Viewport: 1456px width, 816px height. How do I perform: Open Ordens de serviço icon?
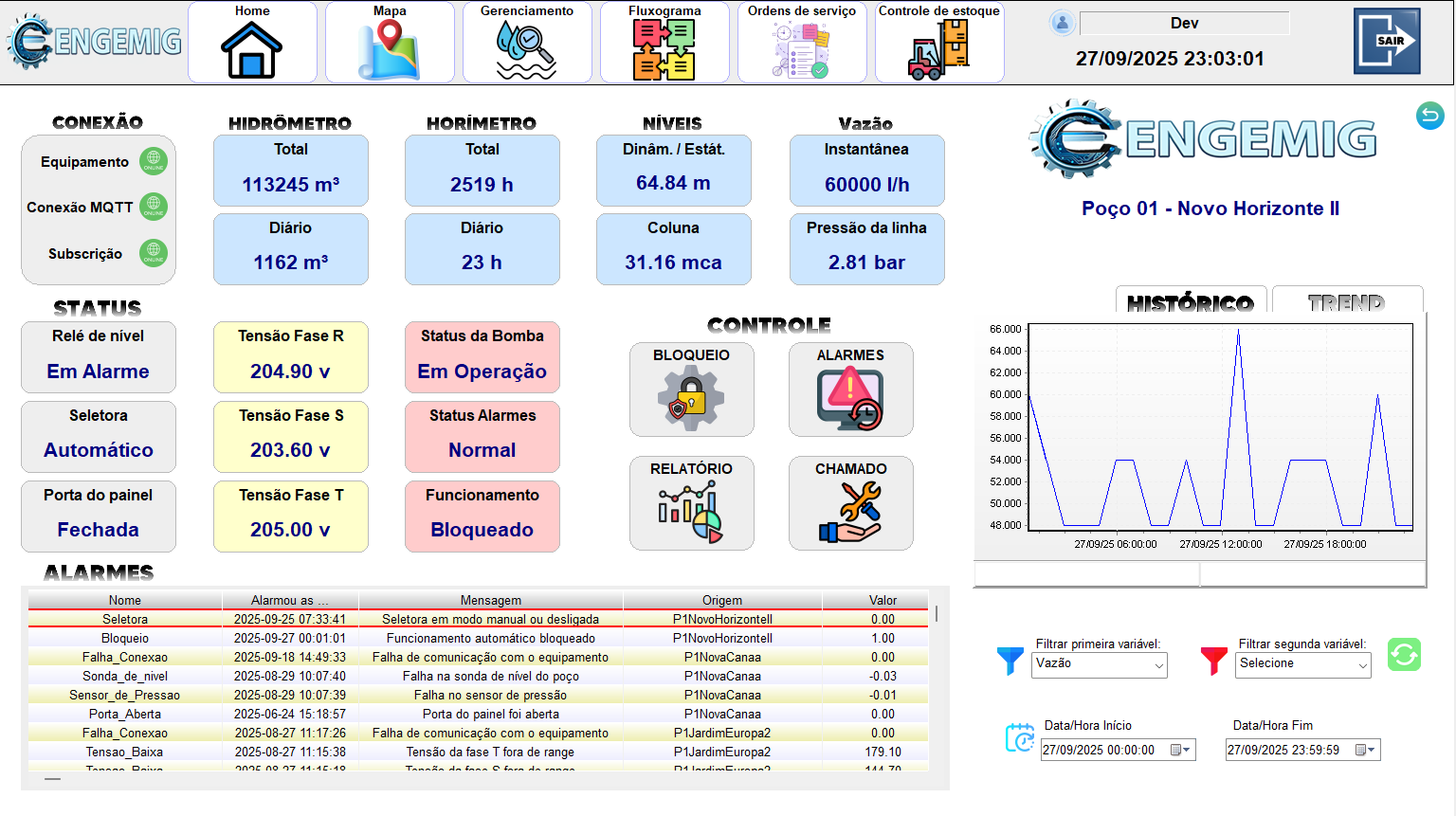pyautogui.click(x=802, y=49)
